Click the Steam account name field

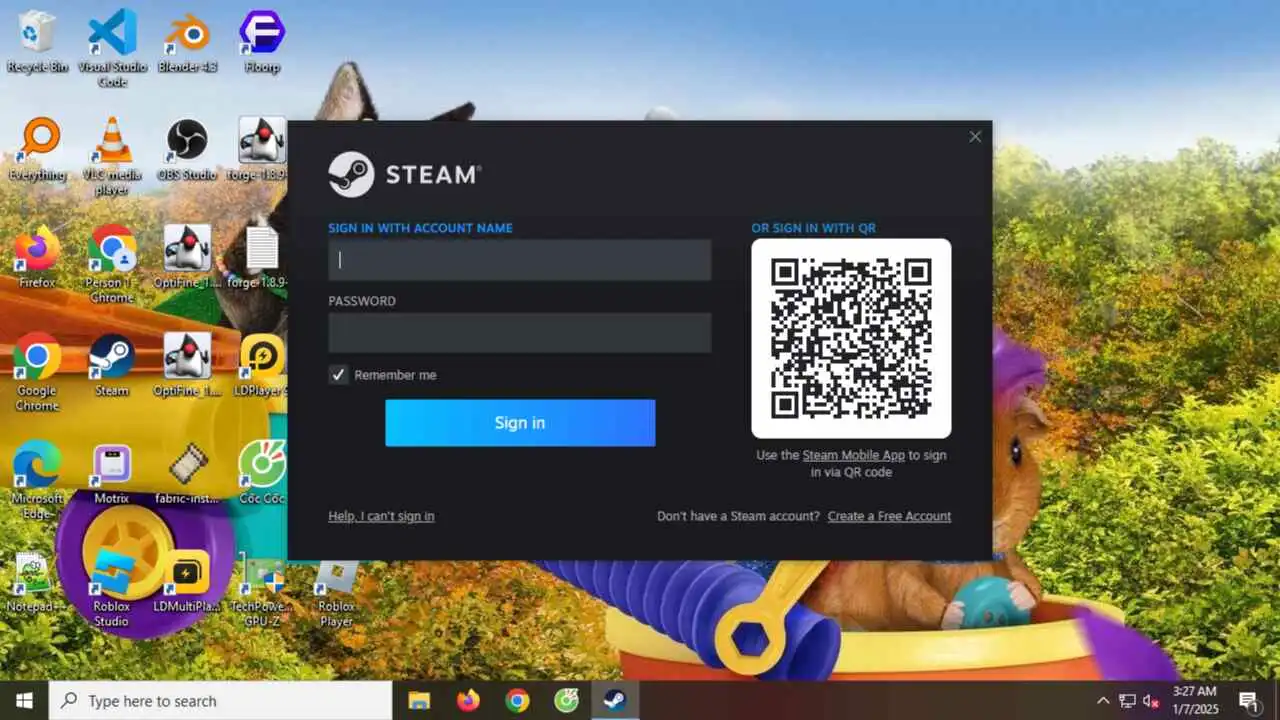(x=520, y=260)
